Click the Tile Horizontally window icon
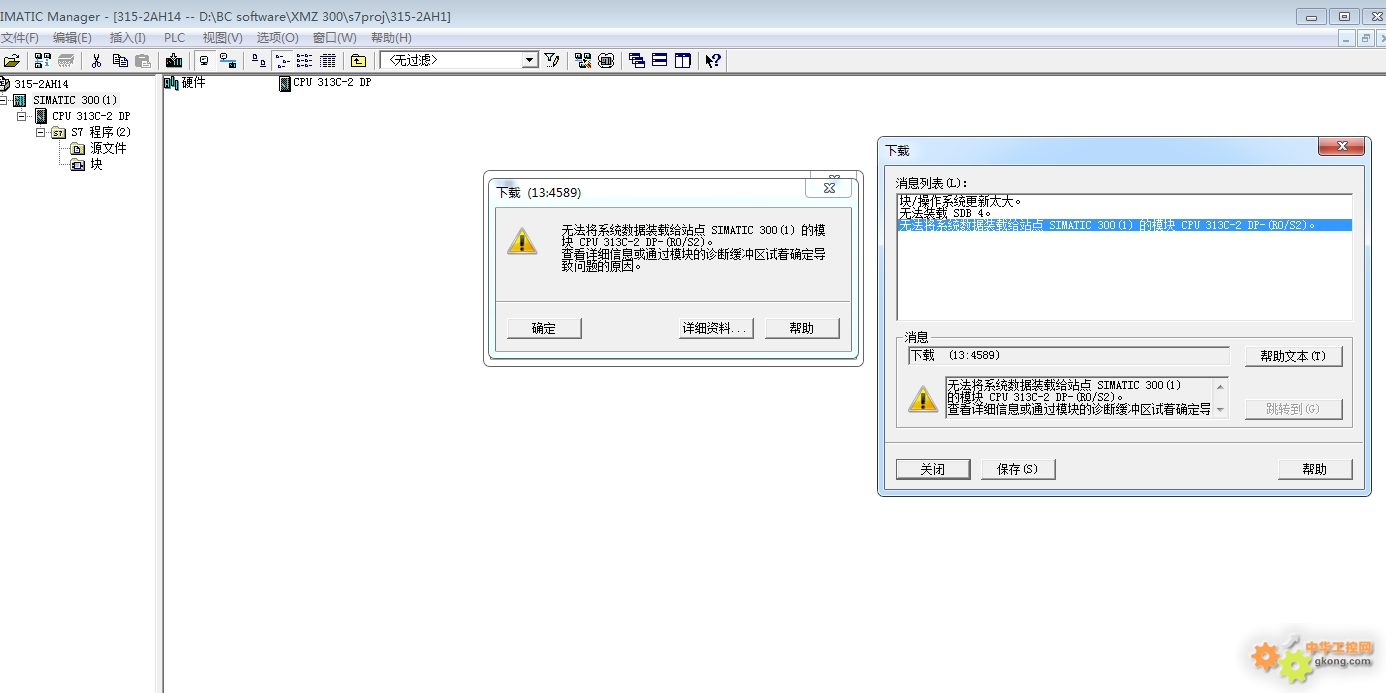The height and width of the screenshot is (693, 1386). [660, 61]
